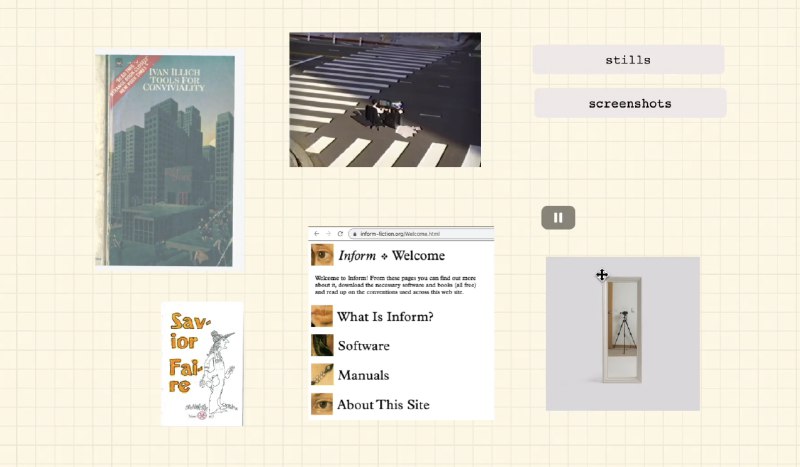Click the screenshots button
This screenshot has width=800, height=467.
[x=630, y=103]
